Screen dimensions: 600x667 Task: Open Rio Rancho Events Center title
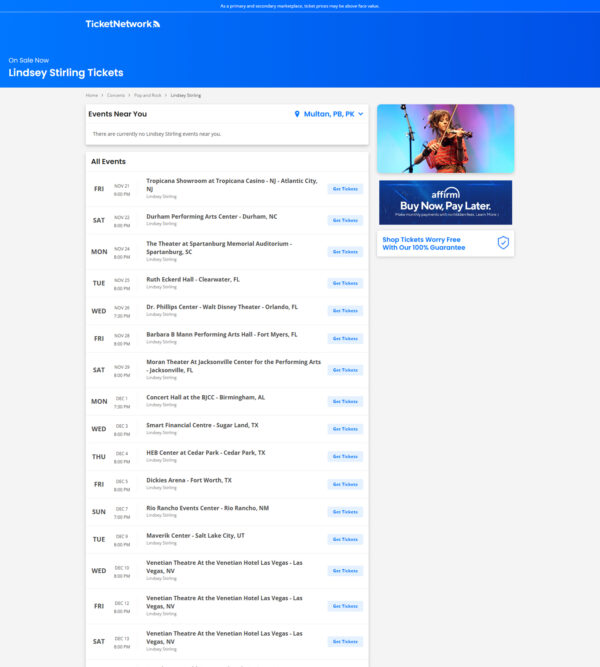click(x=207, y=508)
